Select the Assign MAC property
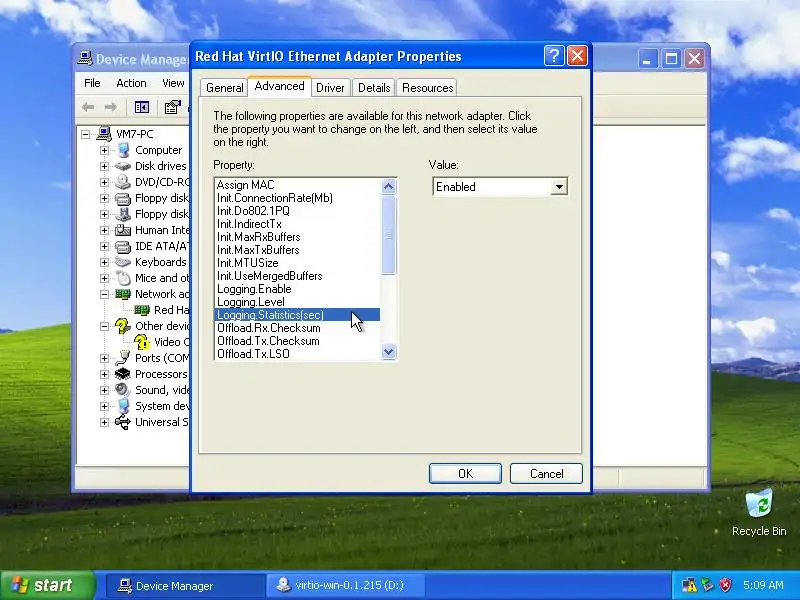The image size is (800, 600). pyautogui.click(x=297, y=185)
